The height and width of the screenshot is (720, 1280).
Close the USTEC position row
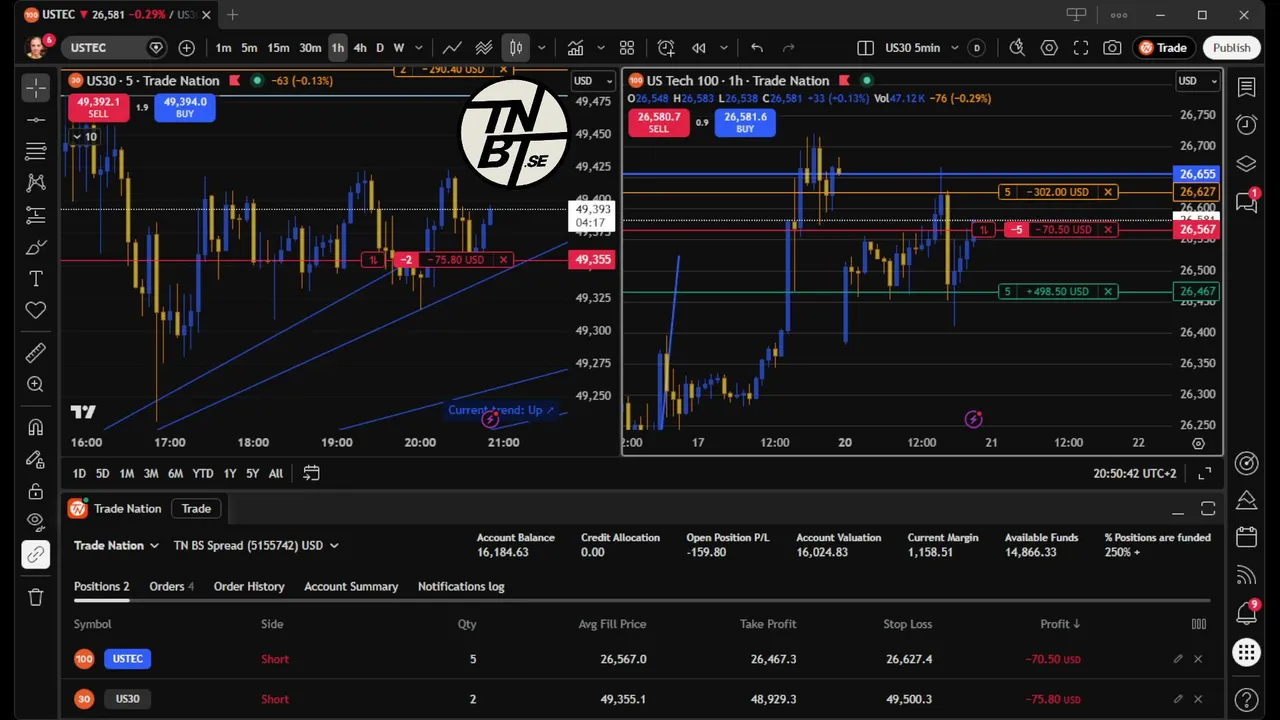point(1198,659)
